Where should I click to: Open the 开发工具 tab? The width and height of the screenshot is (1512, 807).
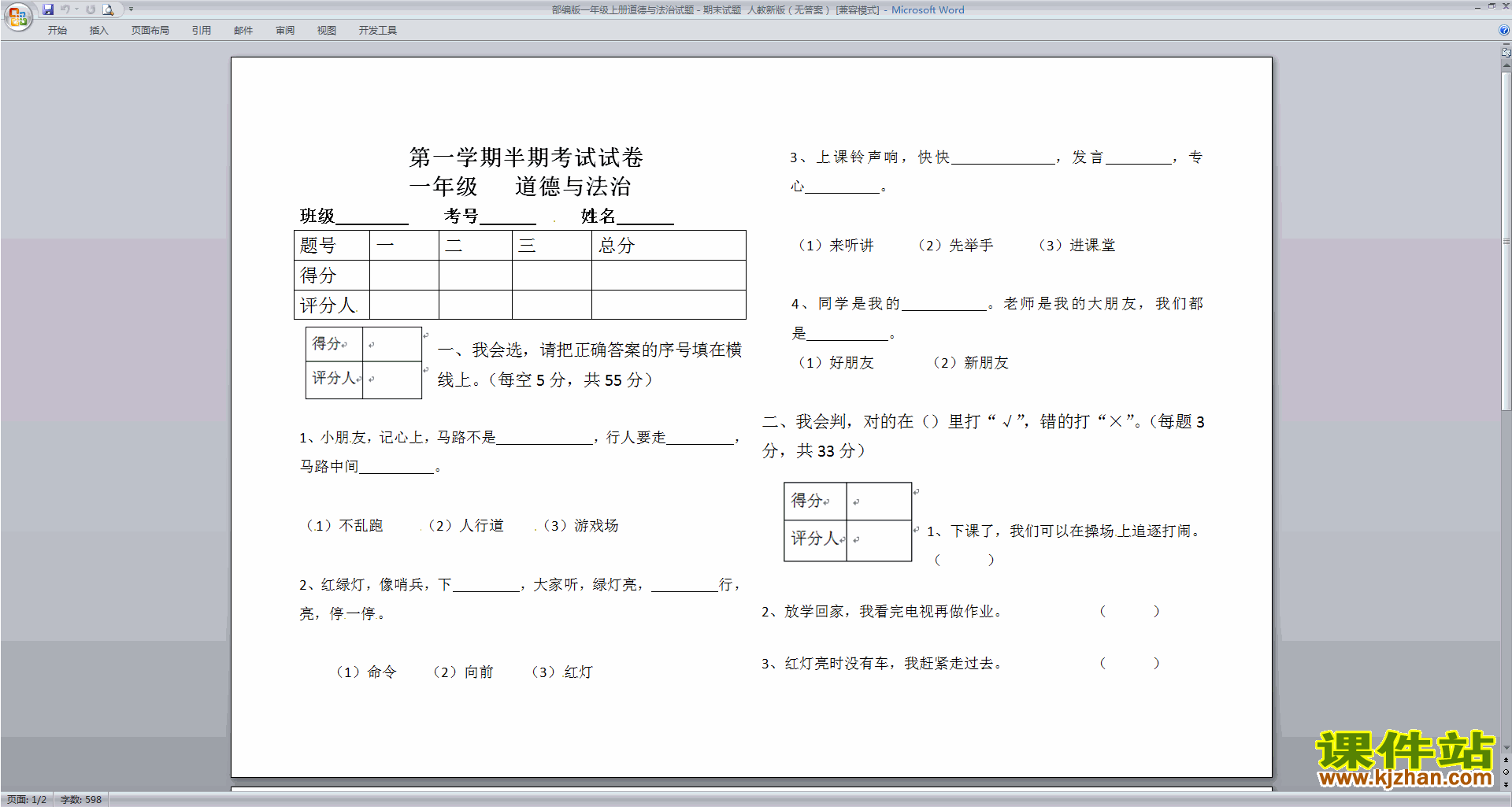[x=378, y=31]
